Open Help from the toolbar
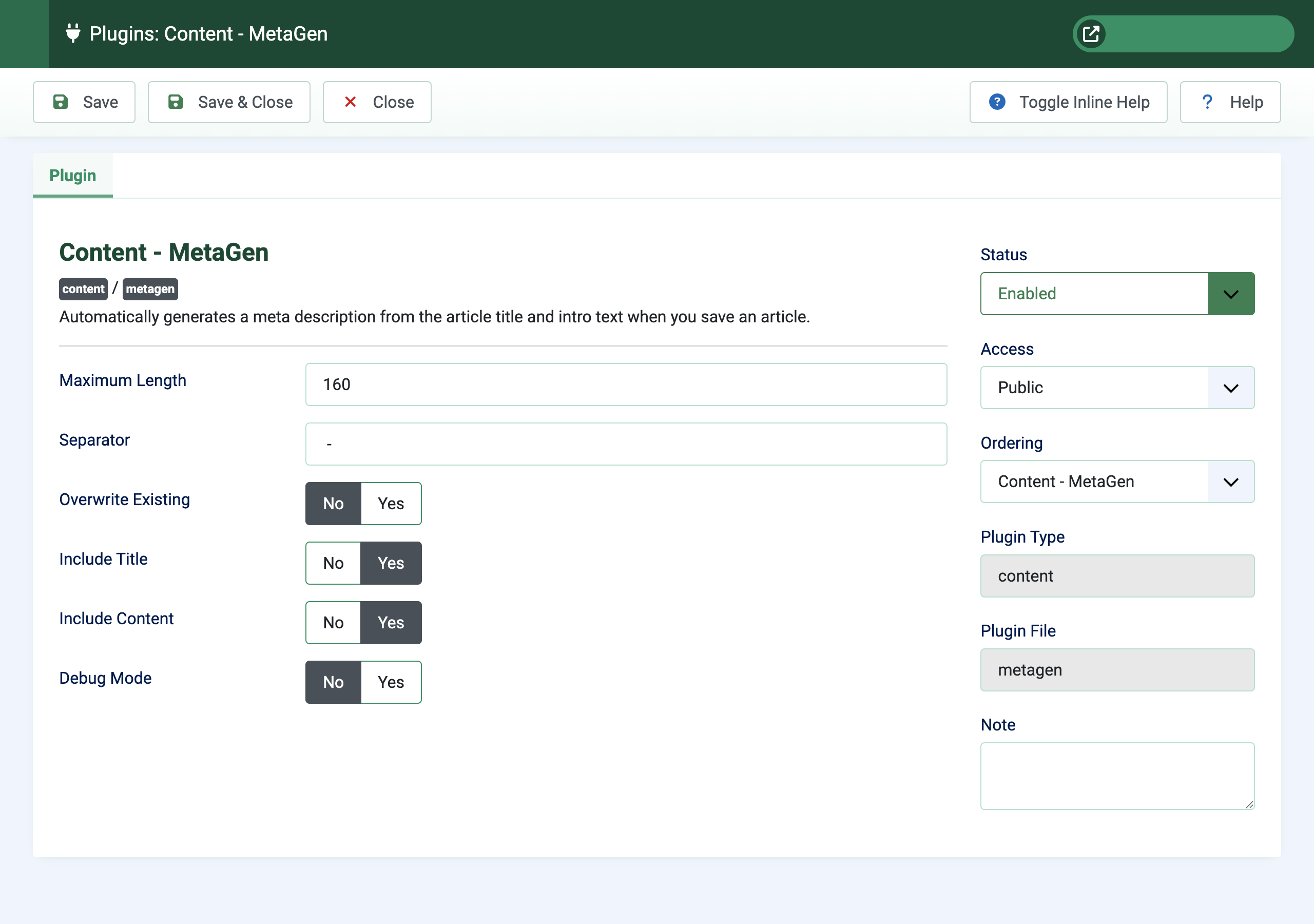Viewport: 1314px width, 924px height. [1230, 101]
